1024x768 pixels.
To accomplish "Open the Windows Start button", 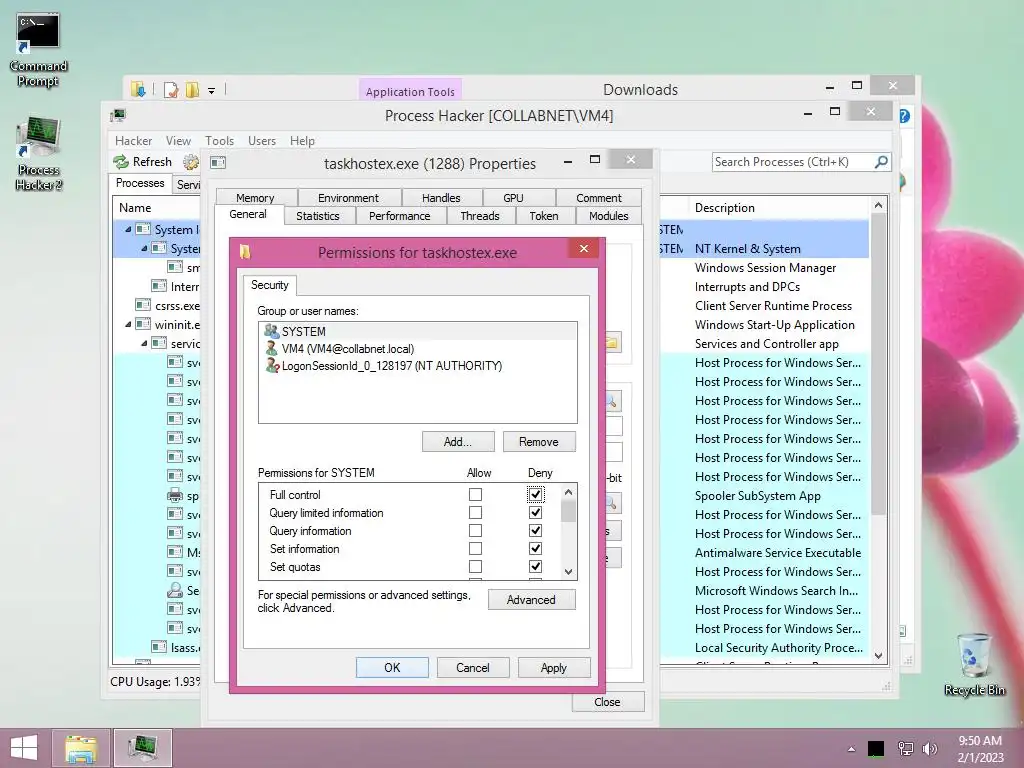I will (x=24, y=748).
